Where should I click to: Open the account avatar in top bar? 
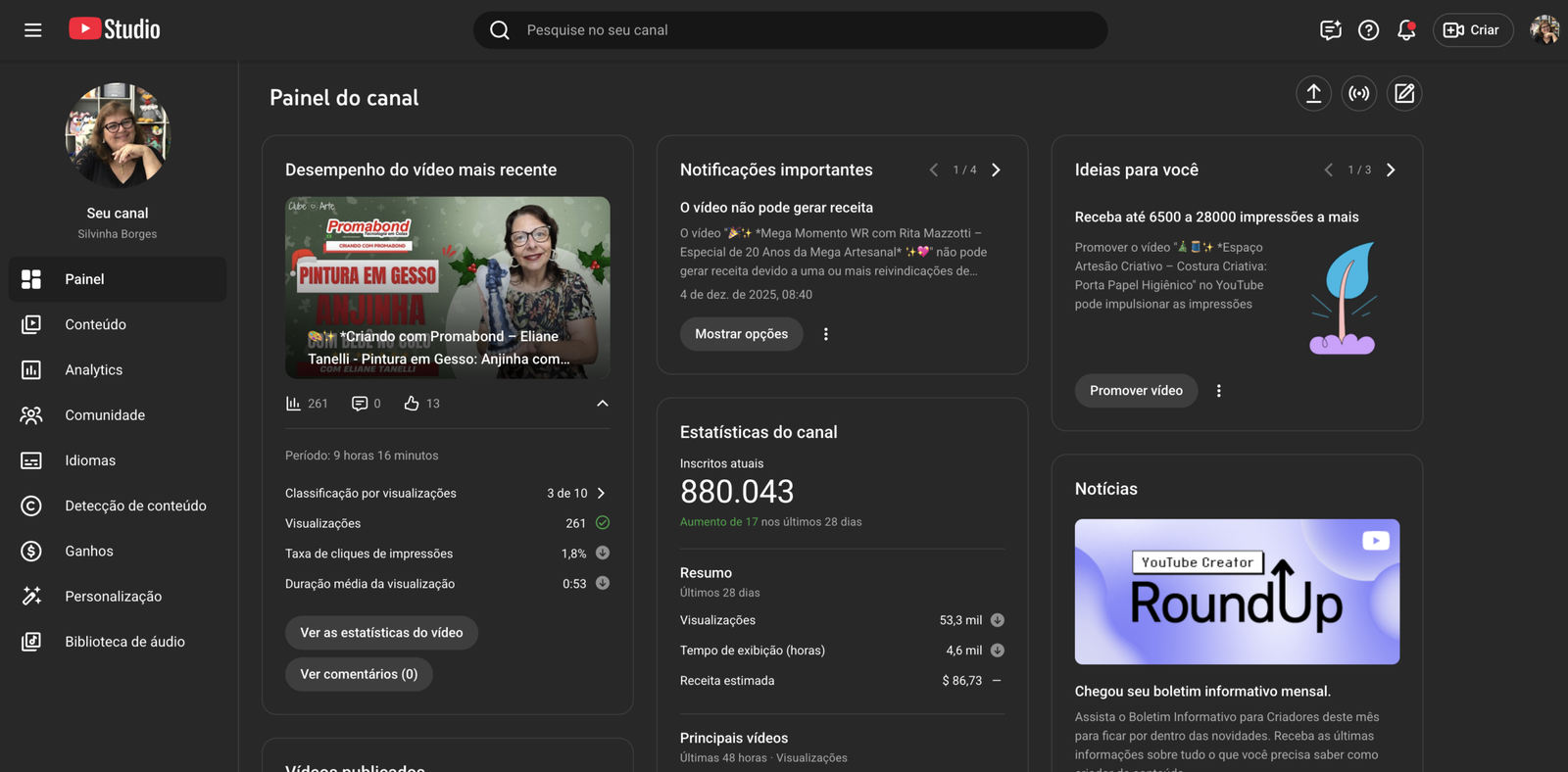point(1543,30)
